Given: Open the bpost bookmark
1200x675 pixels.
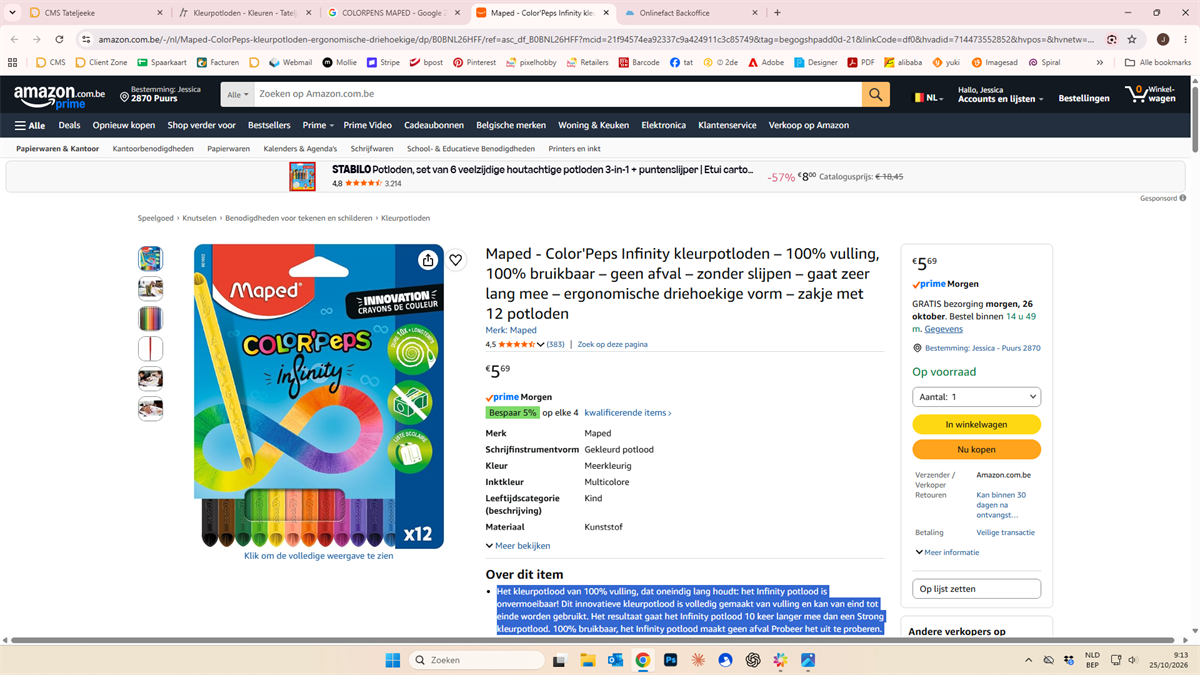Looking at the screenshot, I should 426,62.
